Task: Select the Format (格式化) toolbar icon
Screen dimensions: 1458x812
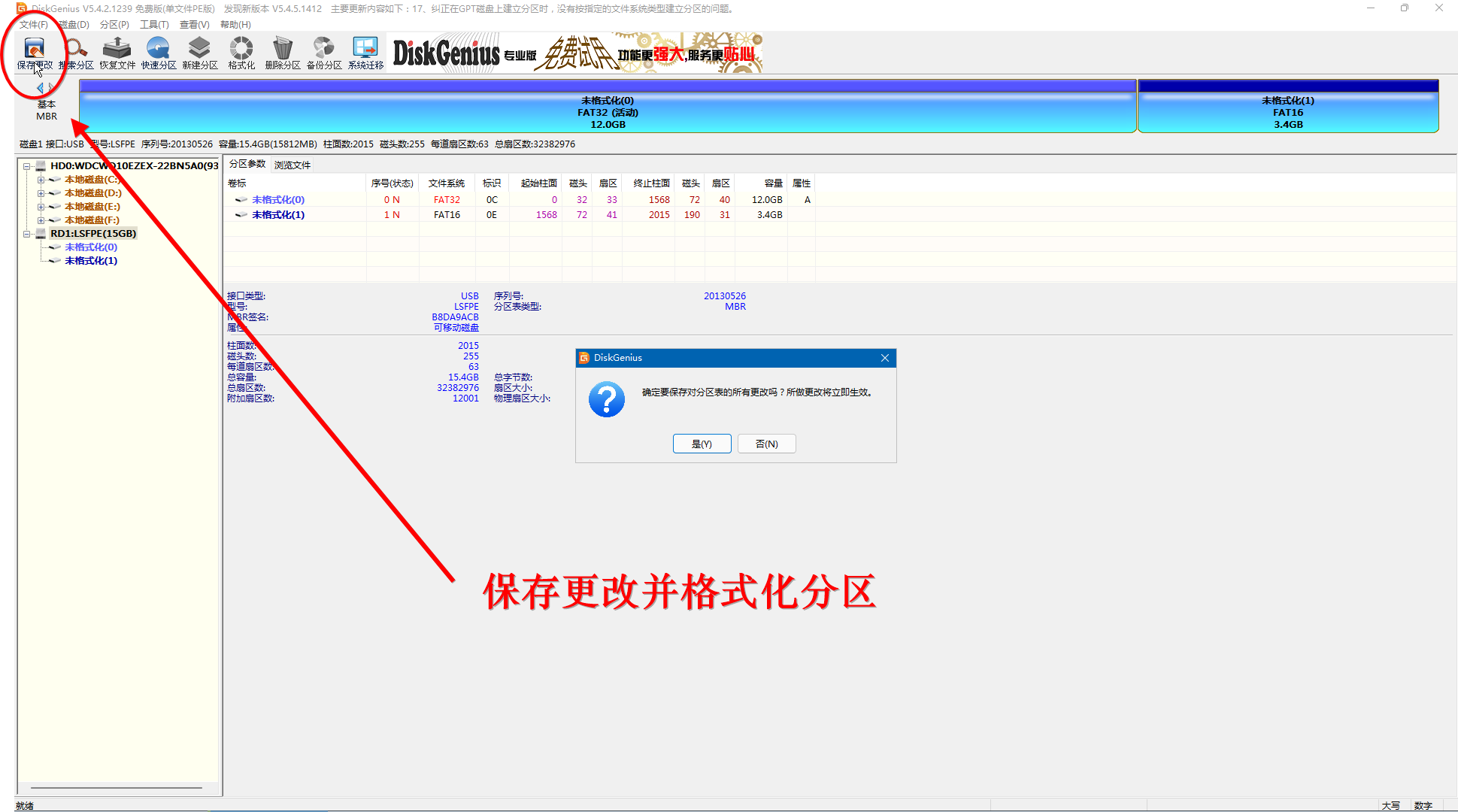Action: click(241, 53)
